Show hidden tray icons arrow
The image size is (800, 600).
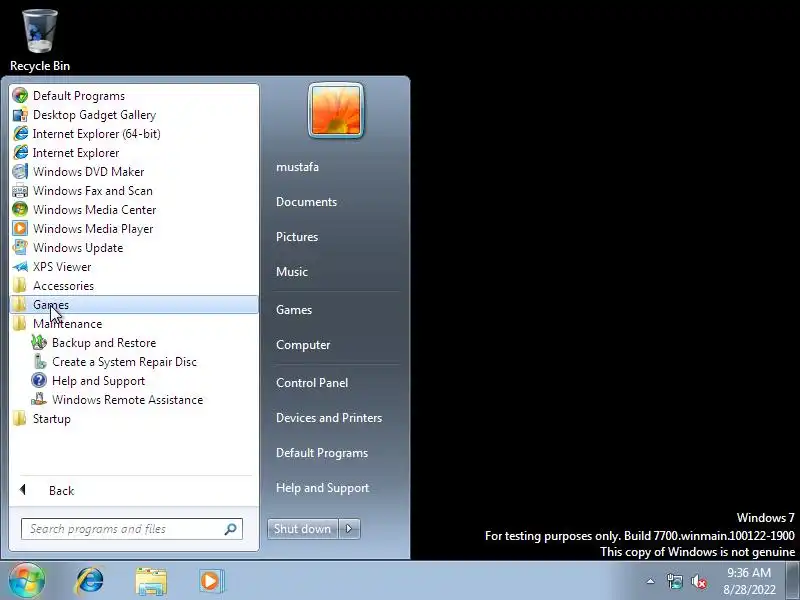(651, 581)
